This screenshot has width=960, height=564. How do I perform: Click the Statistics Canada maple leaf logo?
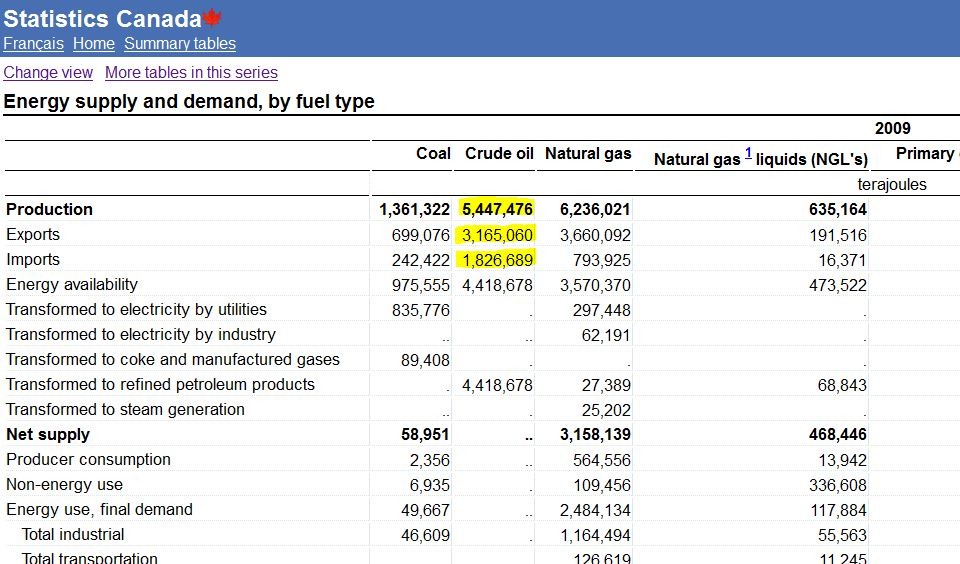click(x=212, y=18)
